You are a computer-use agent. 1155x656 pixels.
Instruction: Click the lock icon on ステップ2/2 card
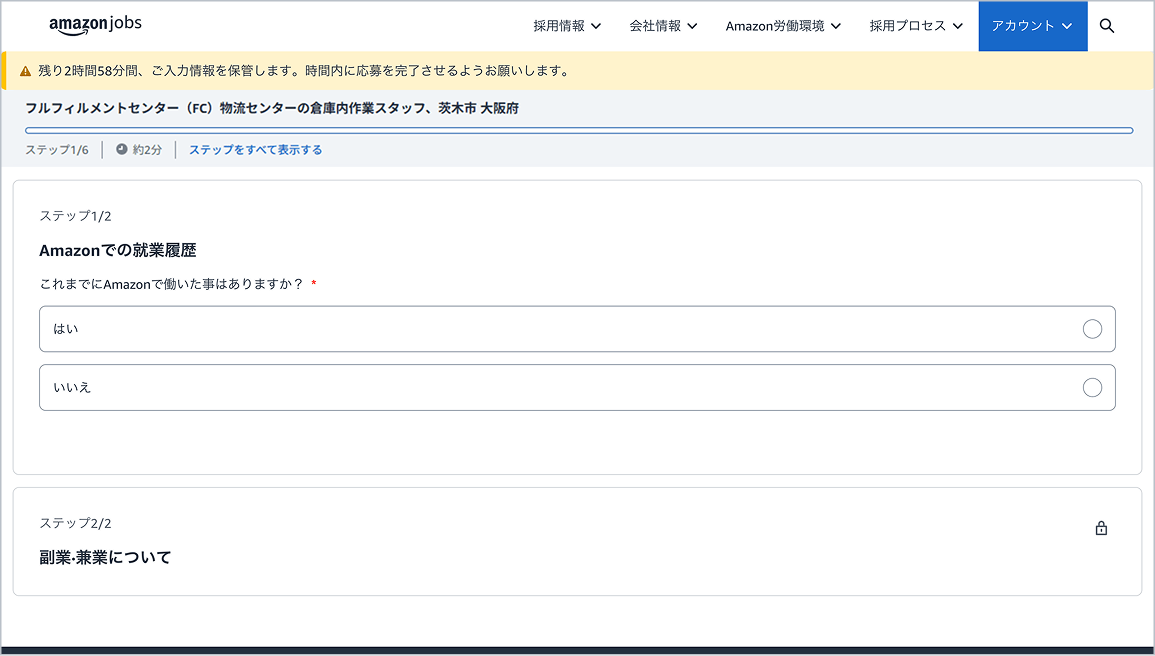click(1100, 528)
